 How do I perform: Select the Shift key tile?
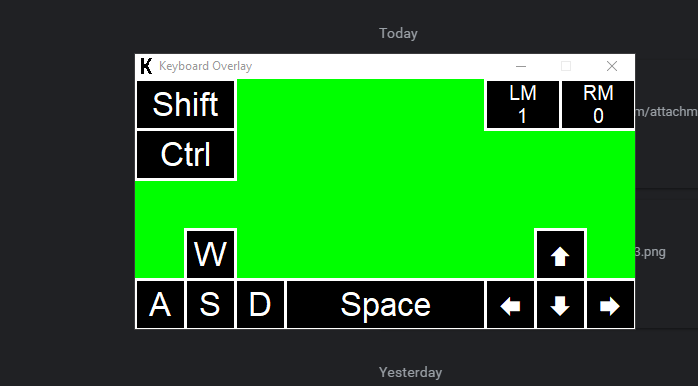(185, 105)
